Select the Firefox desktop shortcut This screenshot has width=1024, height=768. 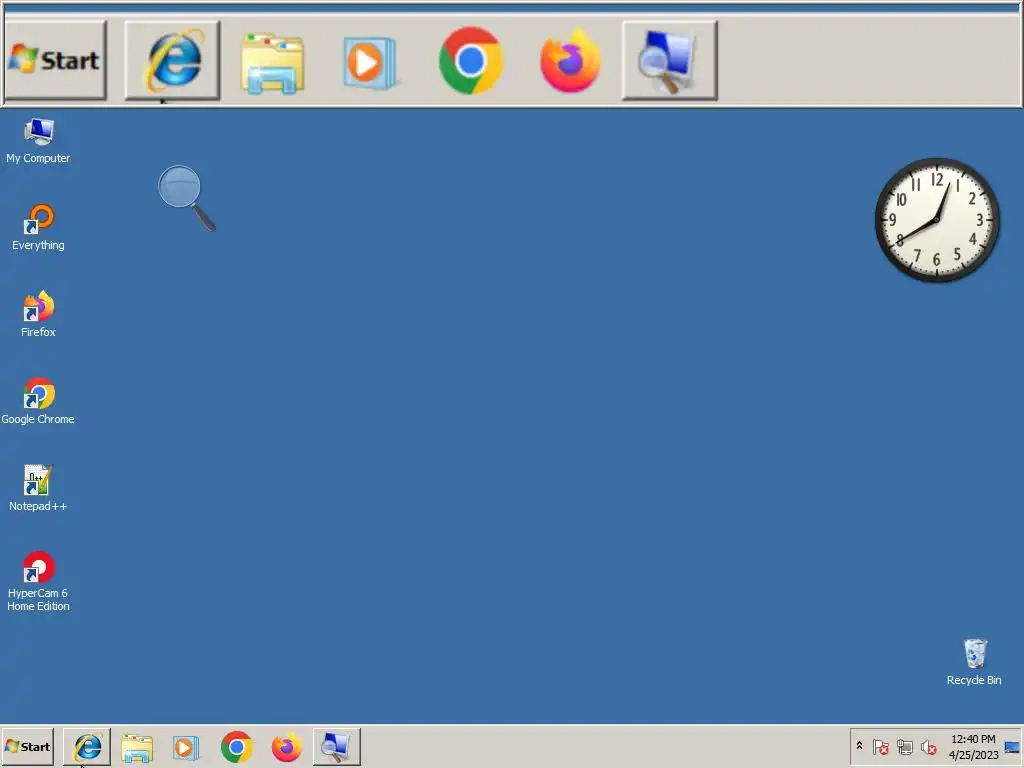[x=38, y=314]
